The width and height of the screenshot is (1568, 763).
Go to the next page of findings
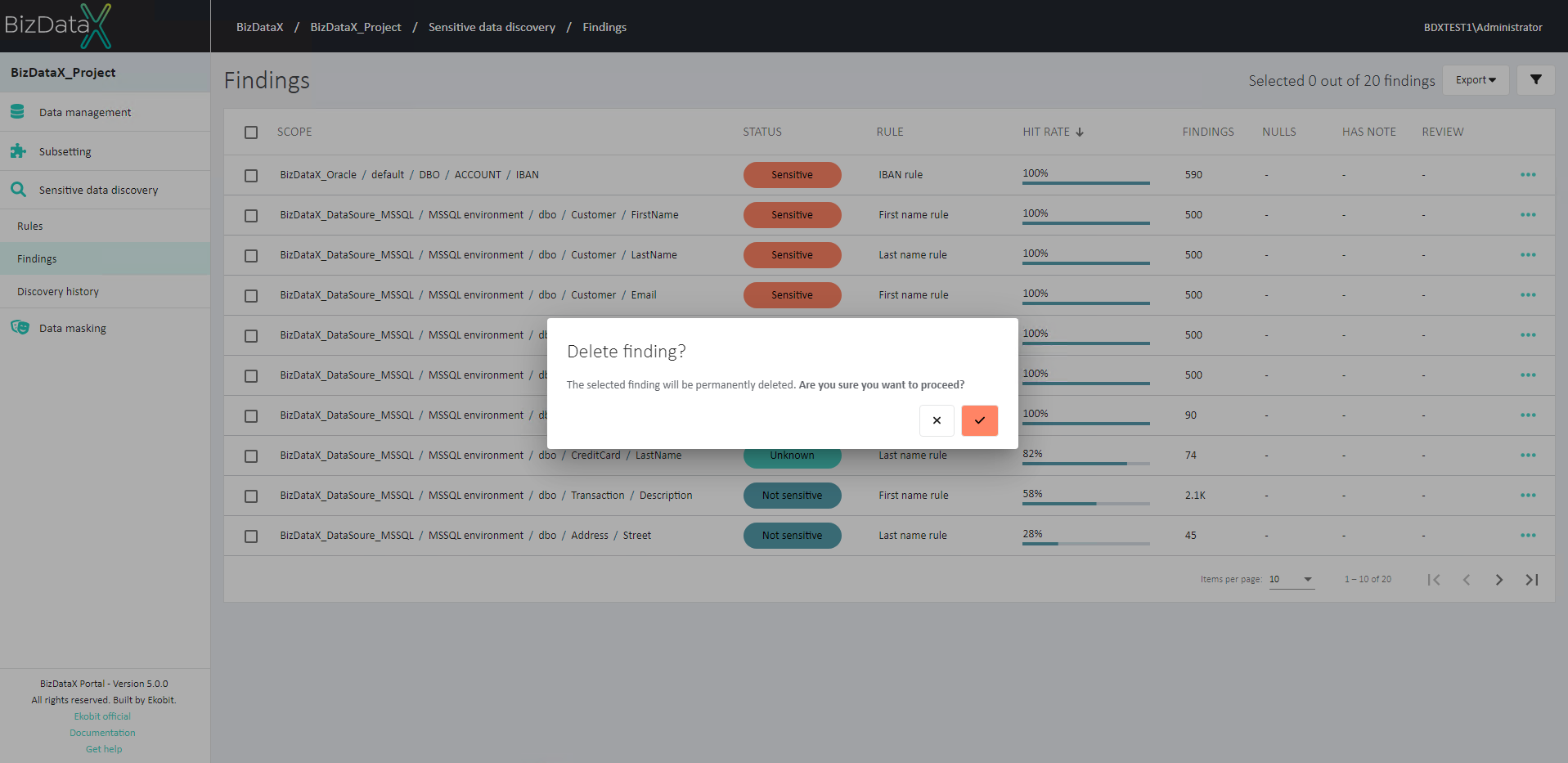1499,580
